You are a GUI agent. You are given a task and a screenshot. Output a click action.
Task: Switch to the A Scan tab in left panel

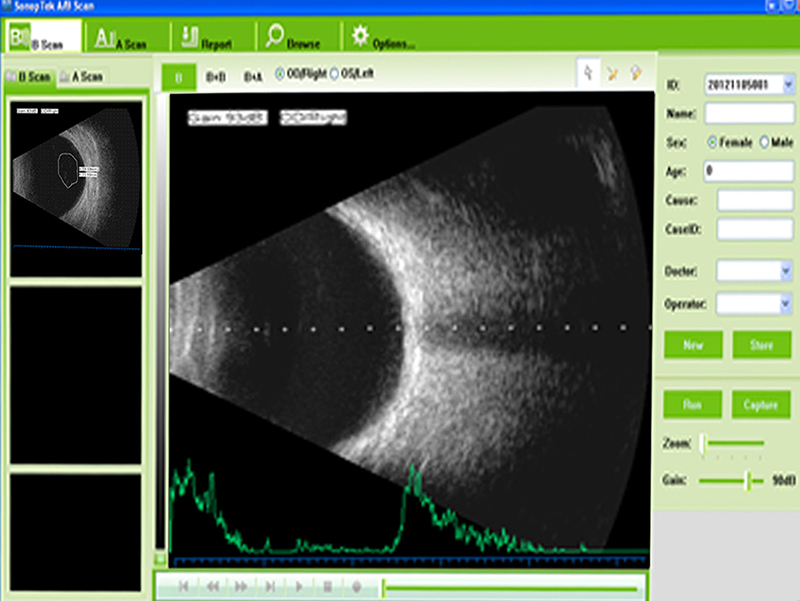point(81,76)
